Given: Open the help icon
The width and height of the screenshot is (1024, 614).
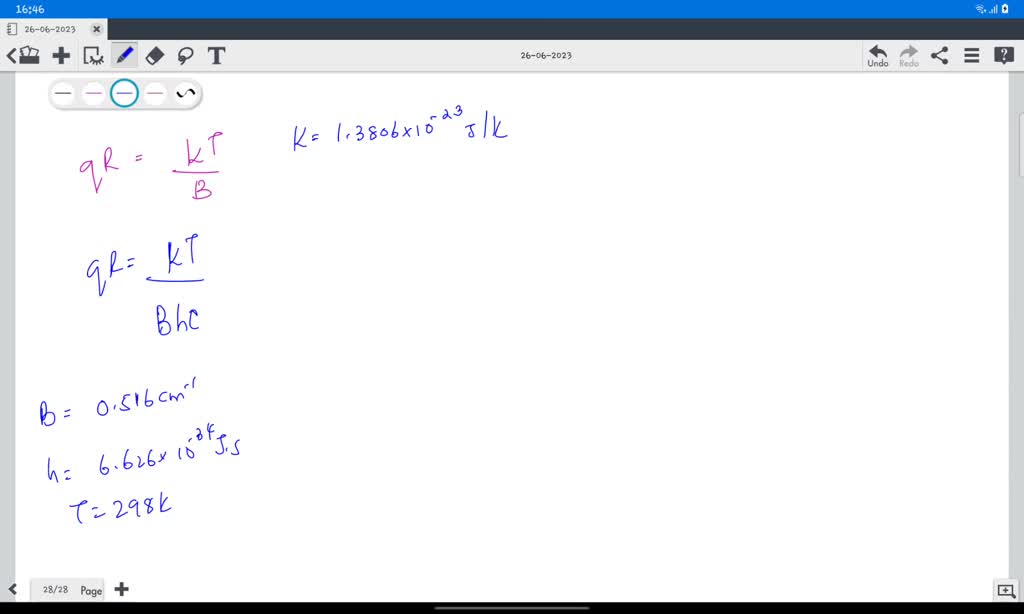Looking at the screenshot, I should click(1003, 56).
